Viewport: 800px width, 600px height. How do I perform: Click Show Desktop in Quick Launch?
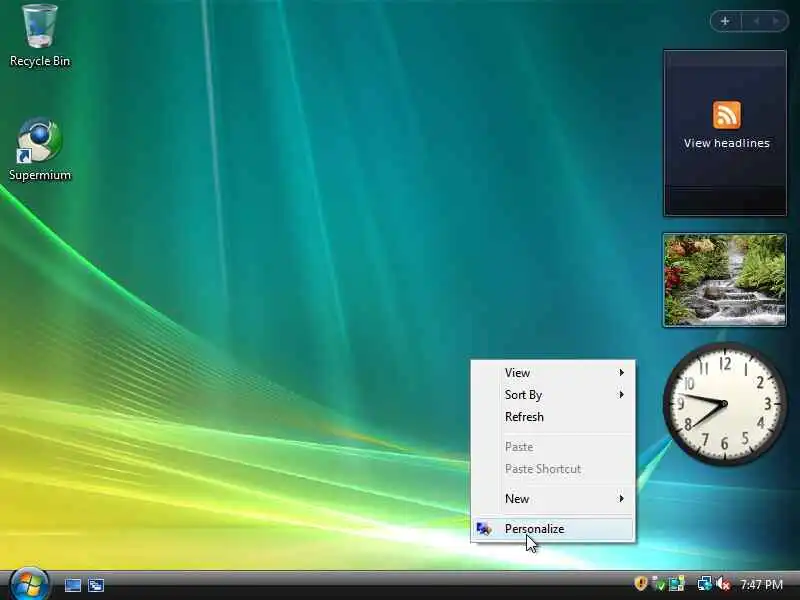pyautogui.click(x=73, y=585)
